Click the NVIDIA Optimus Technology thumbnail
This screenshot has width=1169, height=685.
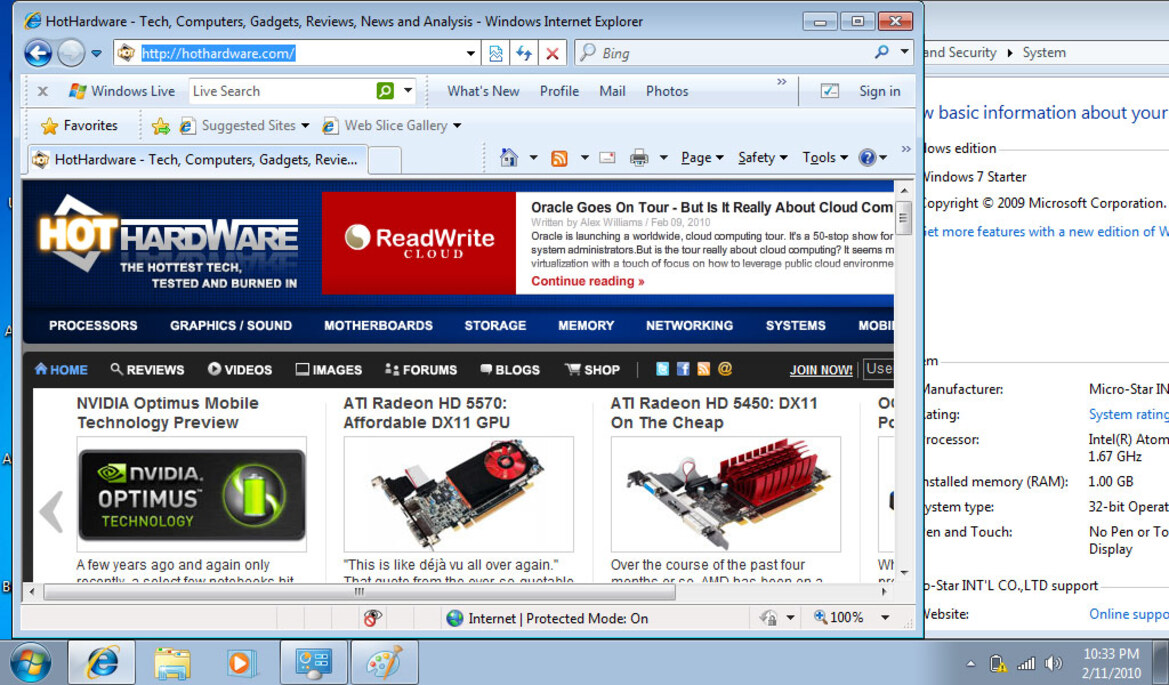[192, 494]
